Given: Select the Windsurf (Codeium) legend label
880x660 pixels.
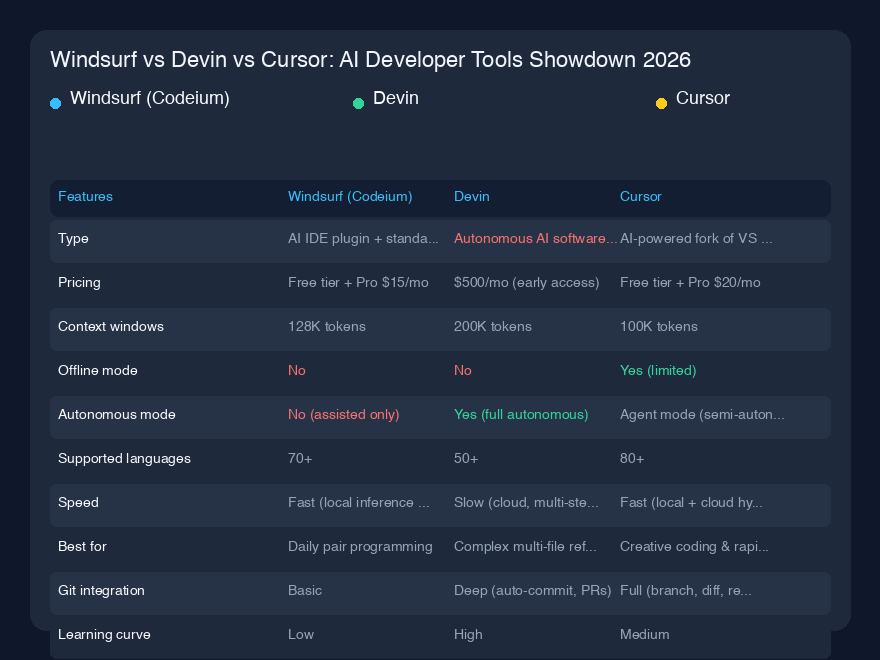Looking at the screenshot, I should click(150, 98).
